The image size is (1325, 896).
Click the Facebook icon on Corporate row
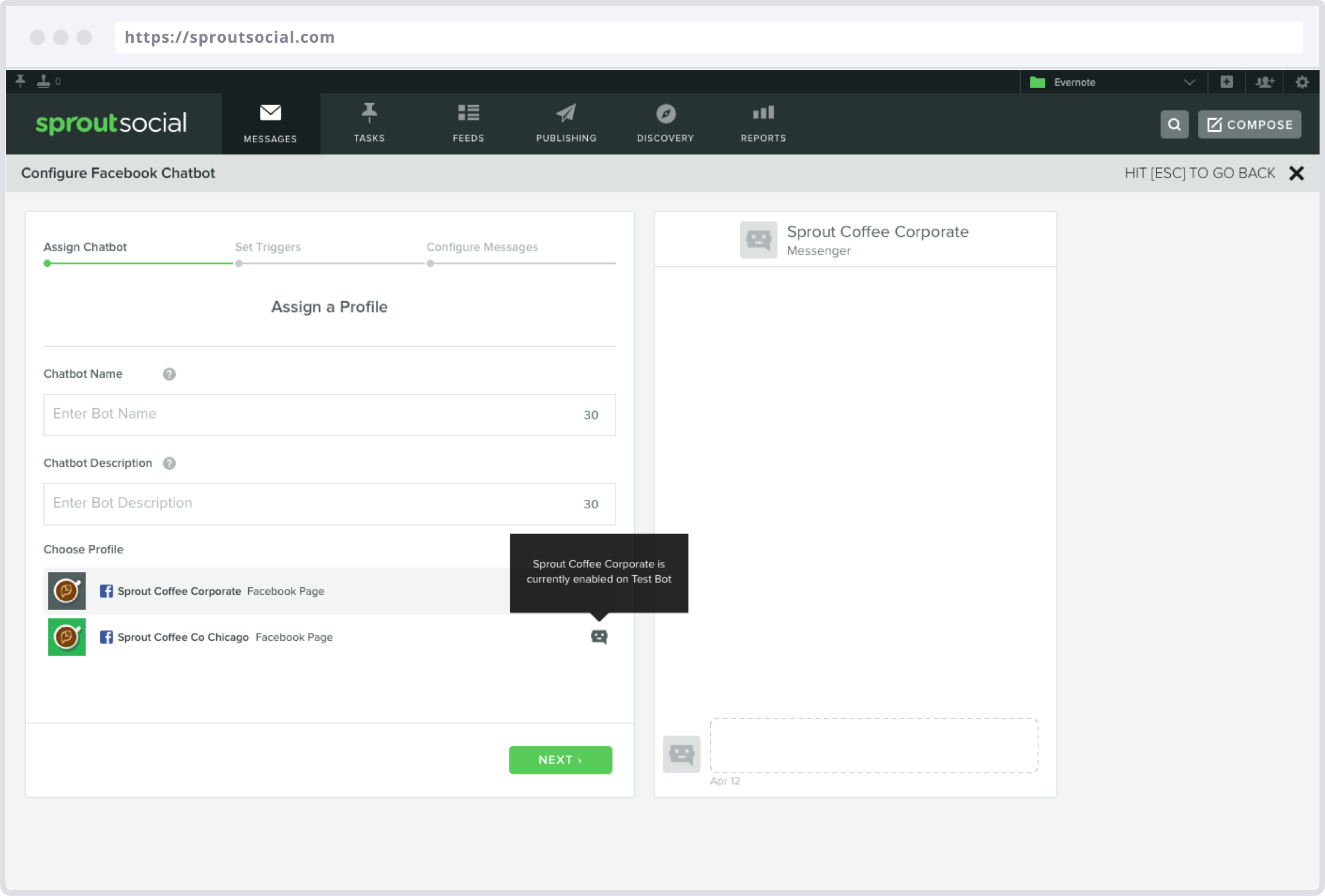tap(106, 591)
